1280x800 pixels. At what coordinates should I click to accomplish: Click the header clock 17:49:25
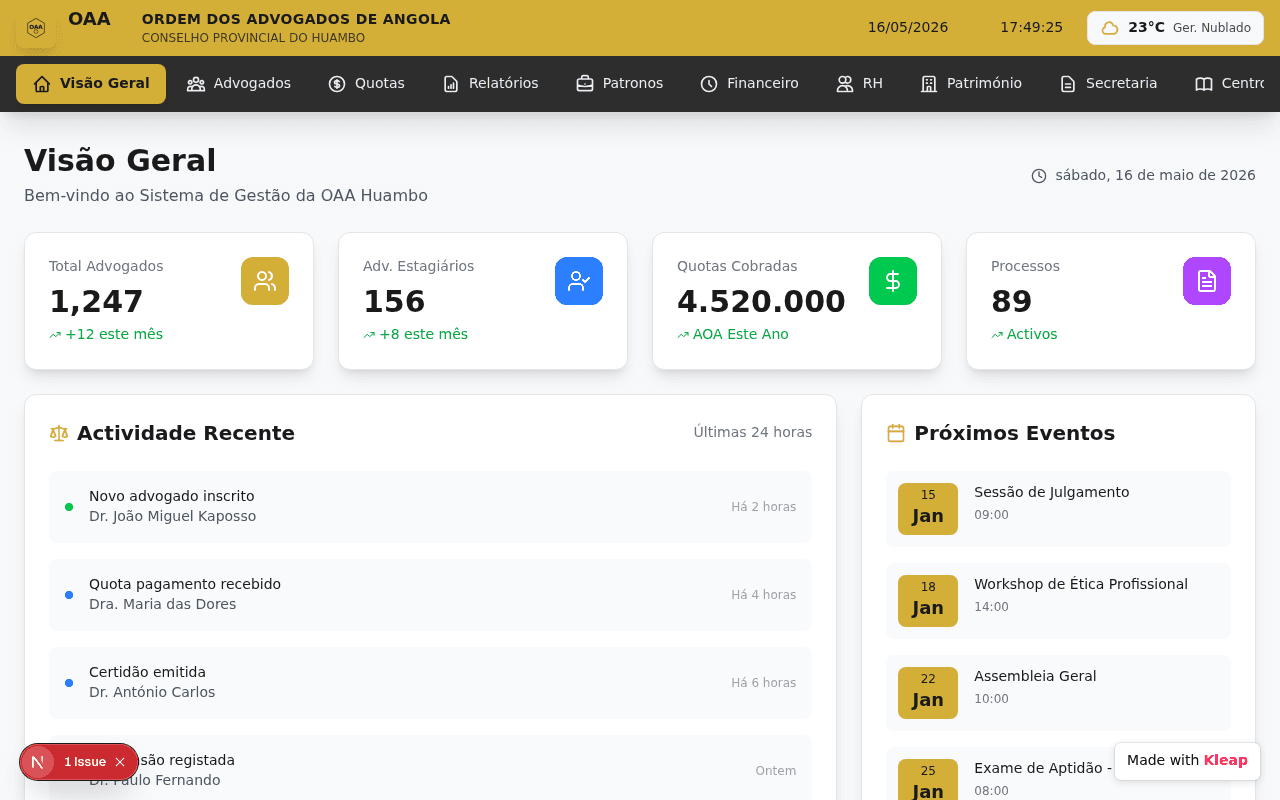[1032, 27]
